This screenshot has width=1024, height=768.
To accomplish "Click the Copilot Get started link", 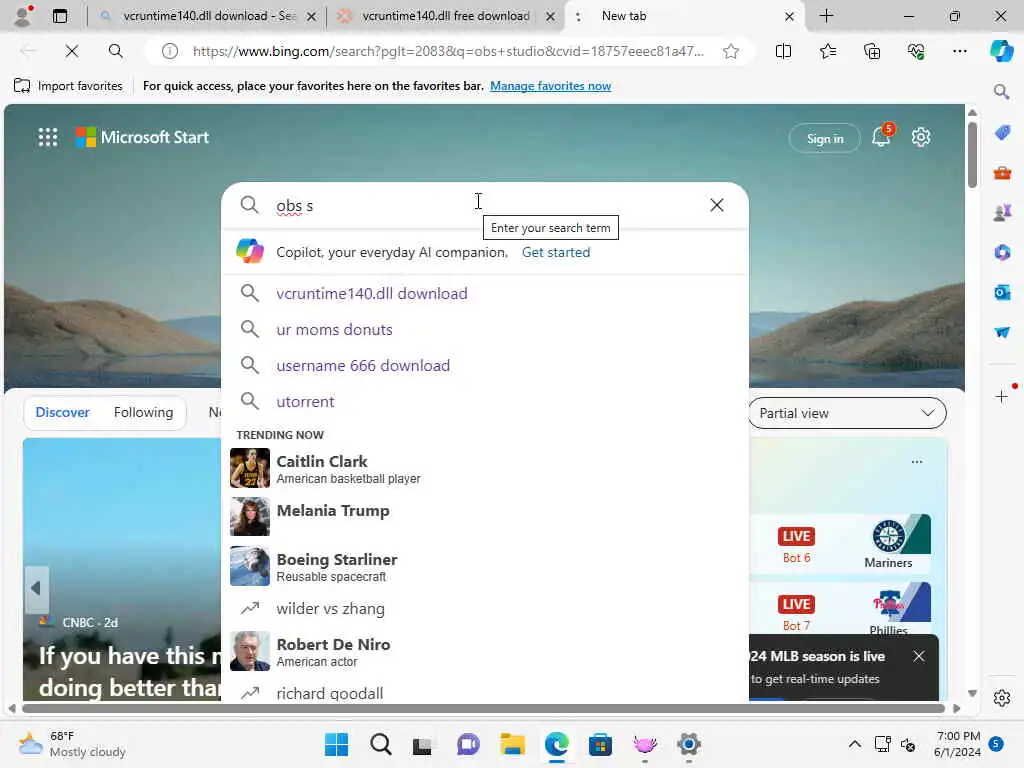I will 556,252.
